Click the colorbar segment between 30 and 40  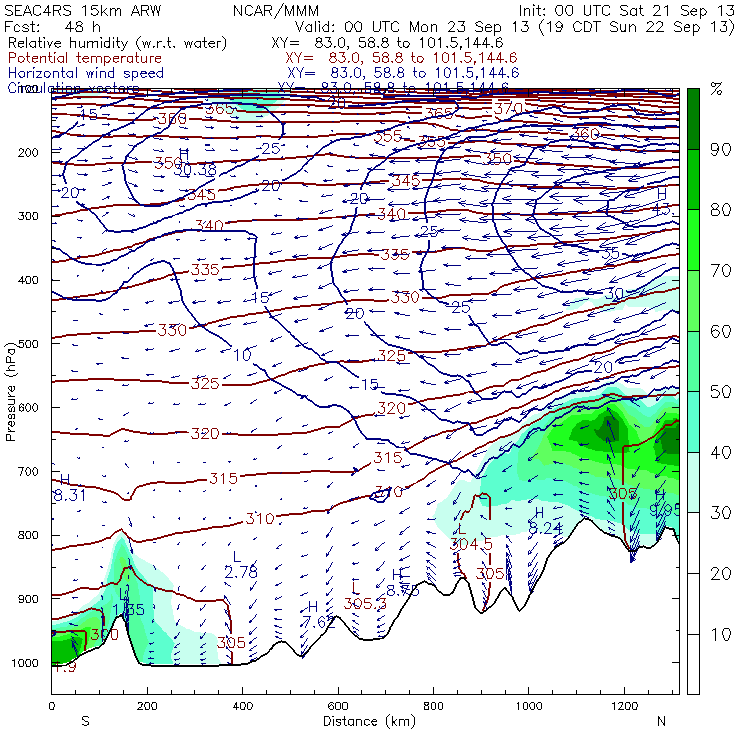(693, 482)
